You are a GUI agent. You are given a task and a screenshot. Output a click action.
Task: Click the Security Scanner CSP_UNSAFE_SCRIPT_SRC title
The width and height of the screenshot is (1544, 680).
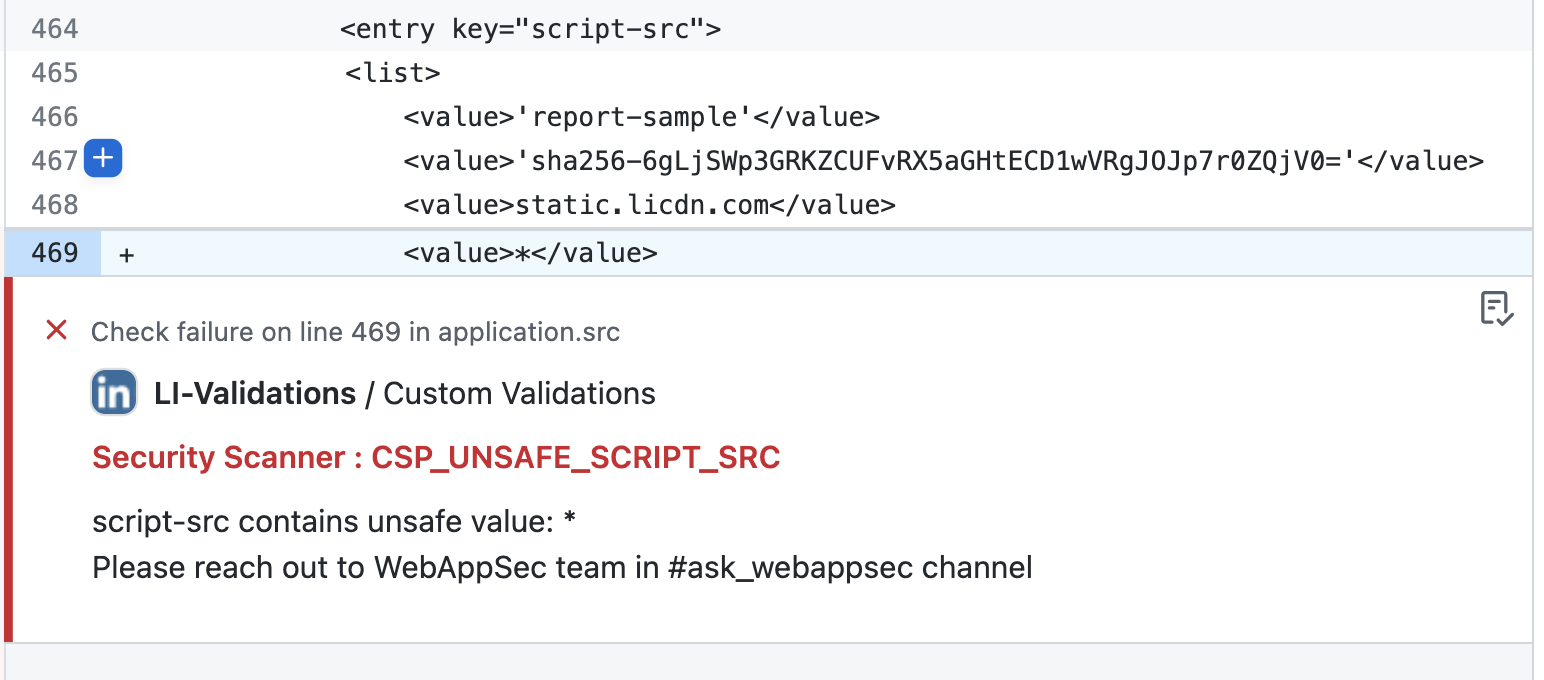436,458
